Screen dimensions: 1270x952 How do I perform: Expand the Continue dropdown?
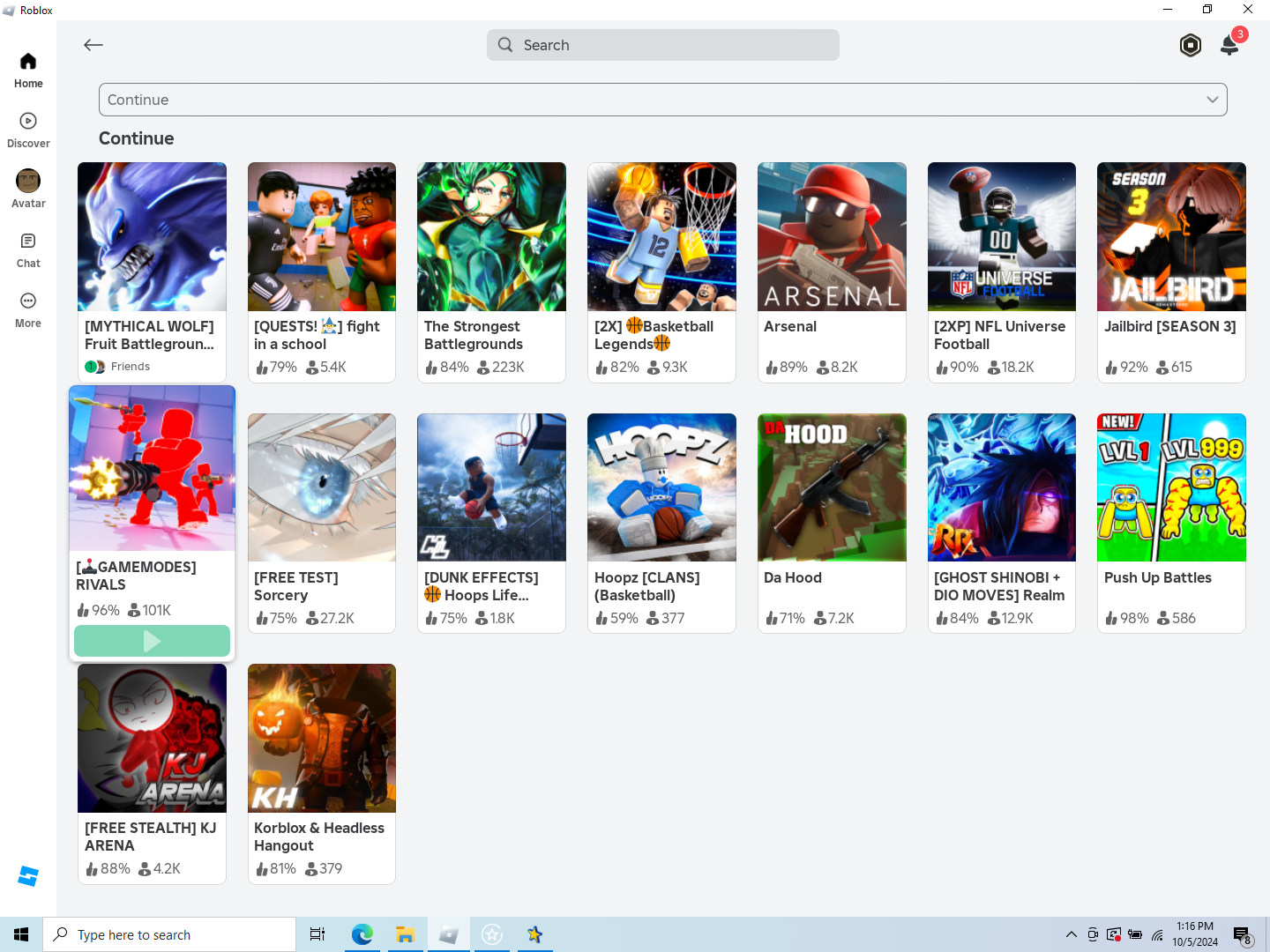point(663,100)
